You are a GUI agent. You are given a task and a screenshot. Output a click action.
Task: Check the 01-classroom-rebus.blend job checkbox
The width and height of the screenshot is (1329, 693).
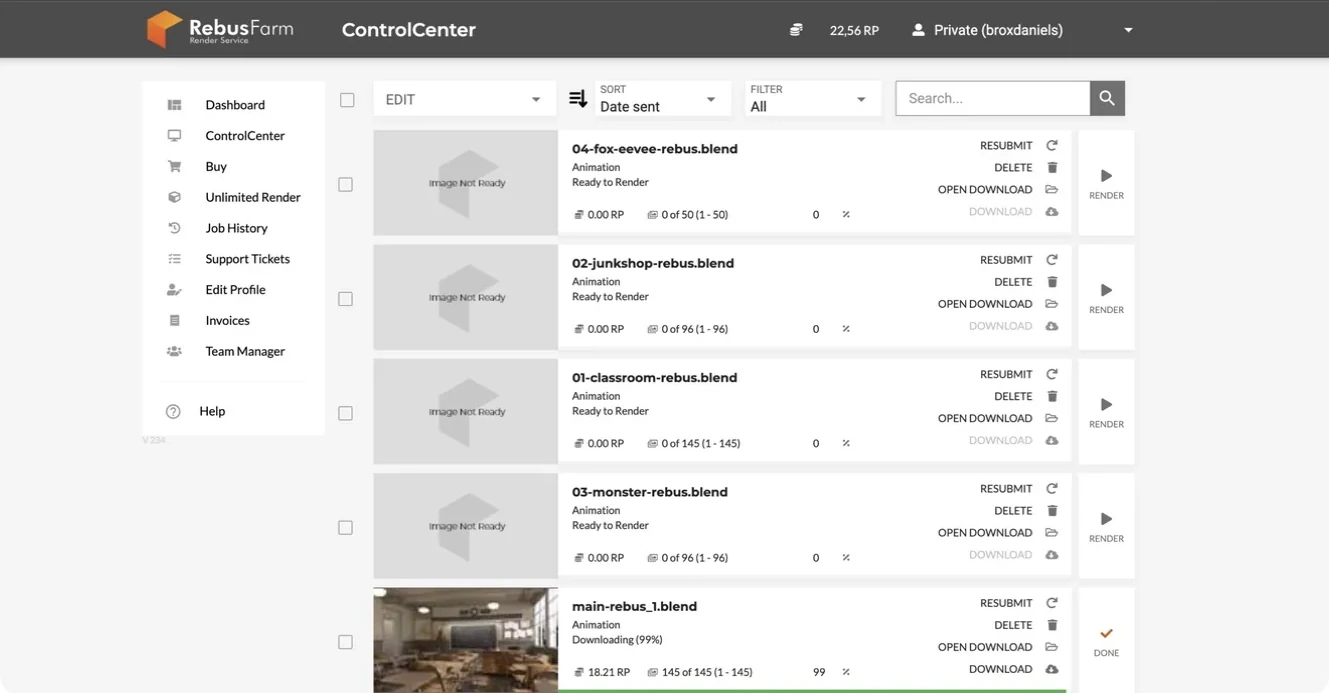point(346,414)
